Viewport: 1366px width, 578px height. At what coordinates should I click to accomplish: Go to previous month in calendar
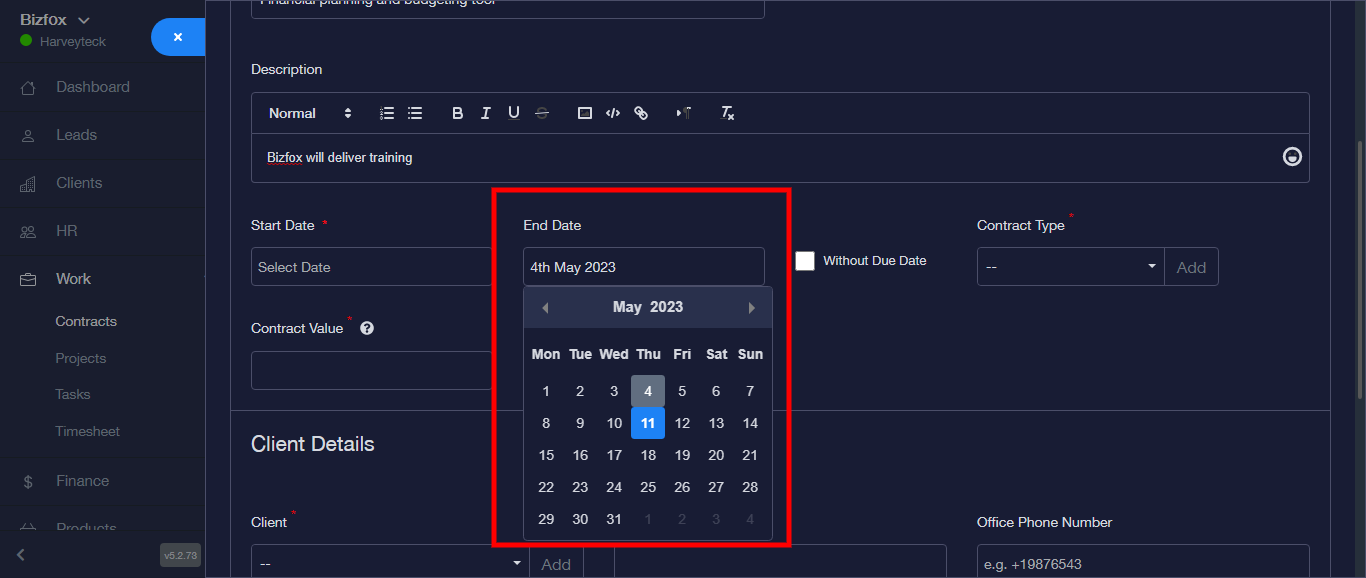(545, 308)
